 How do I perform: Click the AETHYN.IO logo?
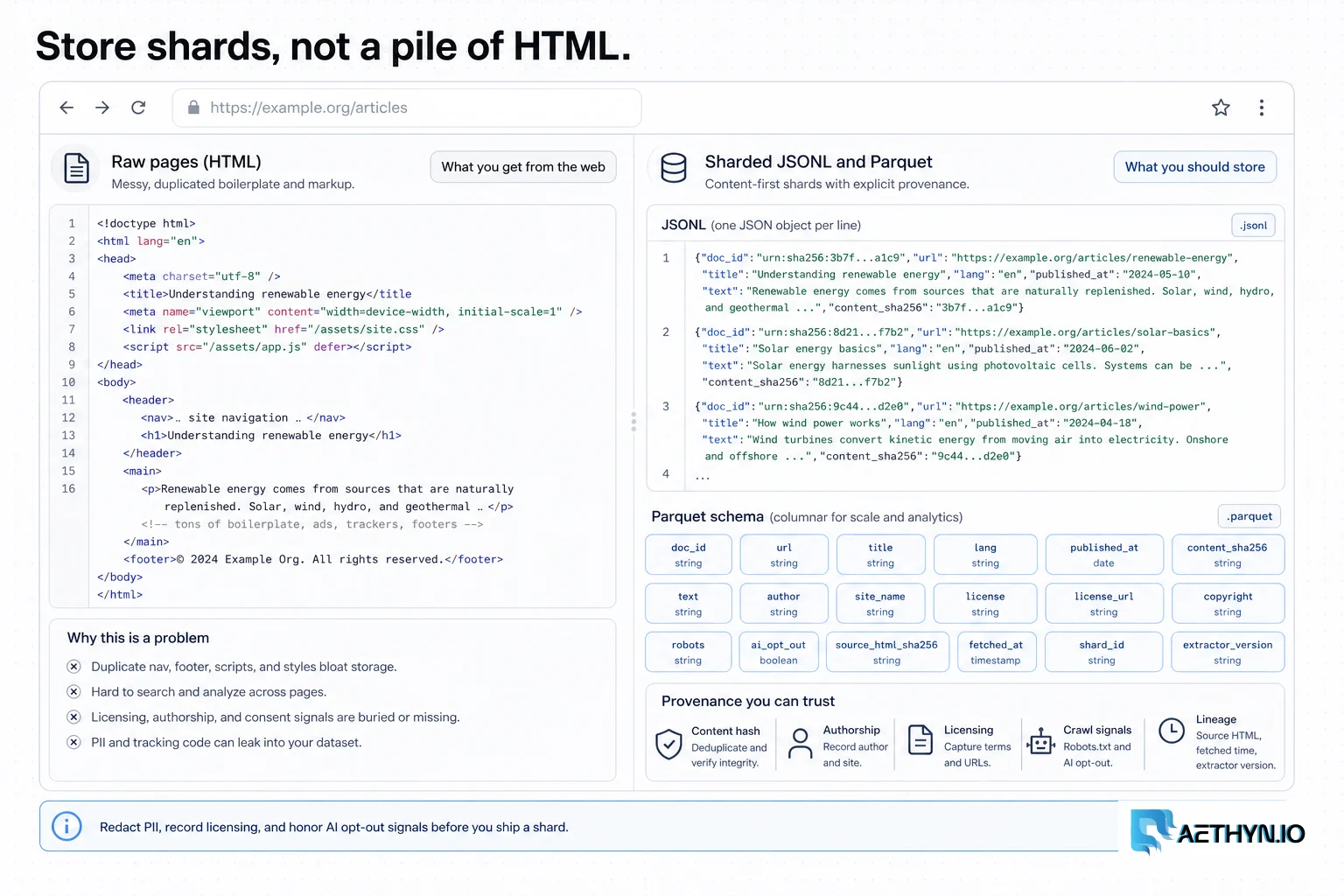(x=1217, y=831)
